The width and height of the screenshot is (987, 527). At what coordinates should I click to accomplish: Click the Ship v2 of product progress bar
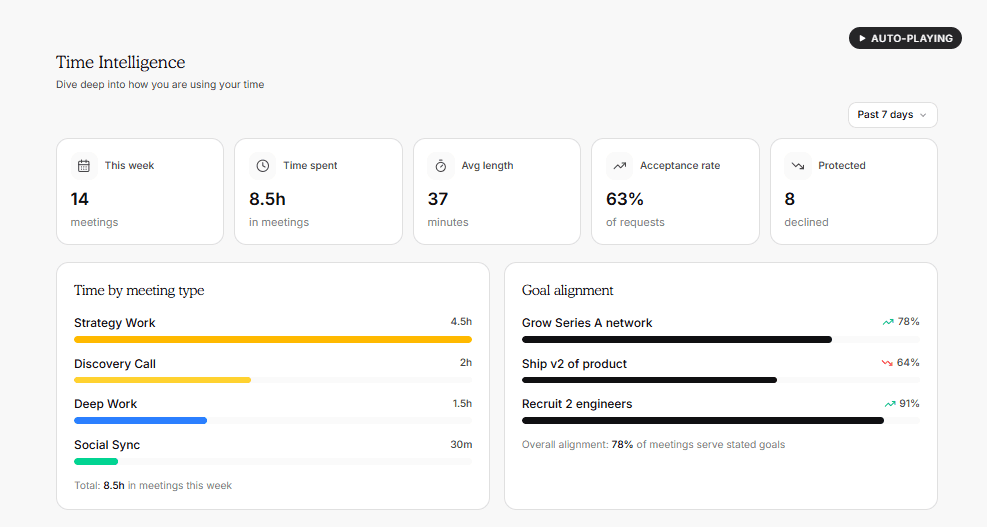pos(720,380)
